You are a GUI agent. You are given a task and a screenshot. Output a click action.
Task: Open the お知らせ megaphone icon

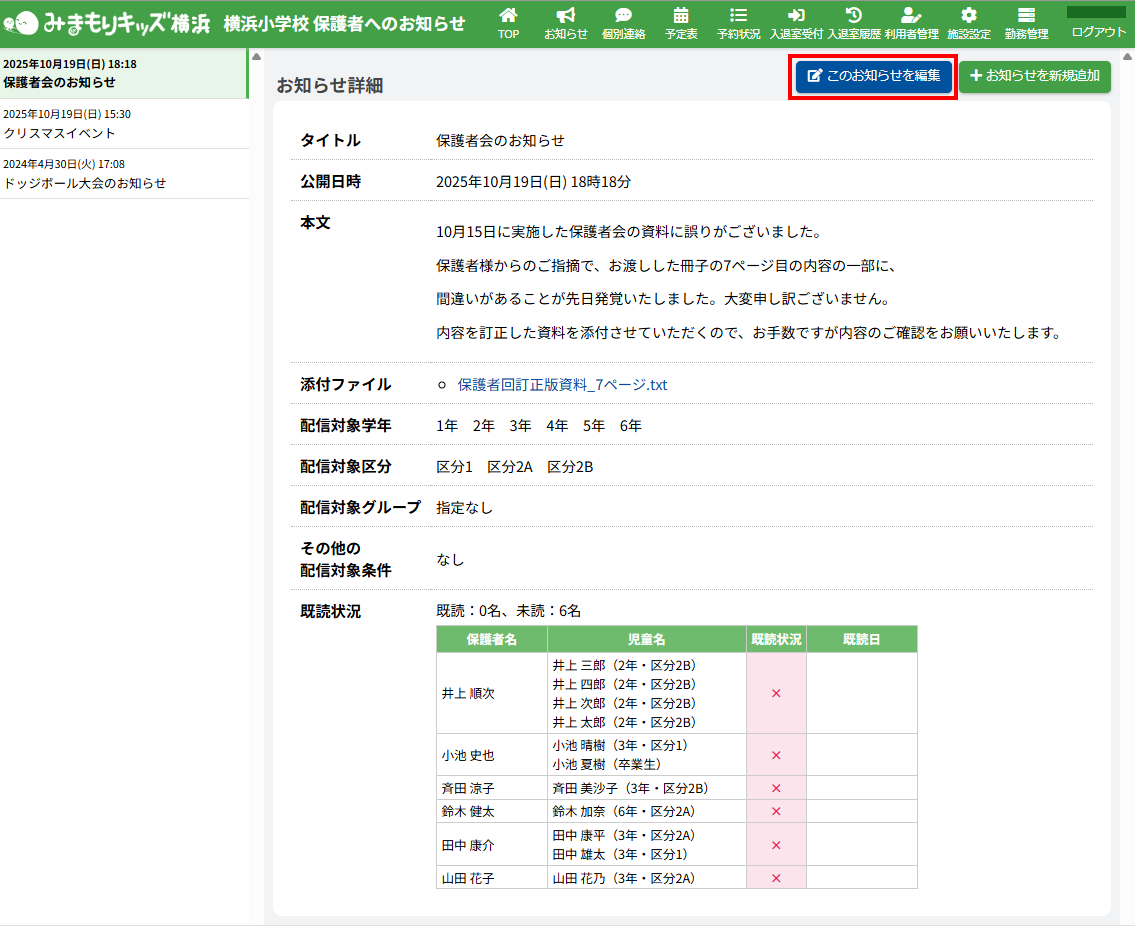click(x=565, y=16)
